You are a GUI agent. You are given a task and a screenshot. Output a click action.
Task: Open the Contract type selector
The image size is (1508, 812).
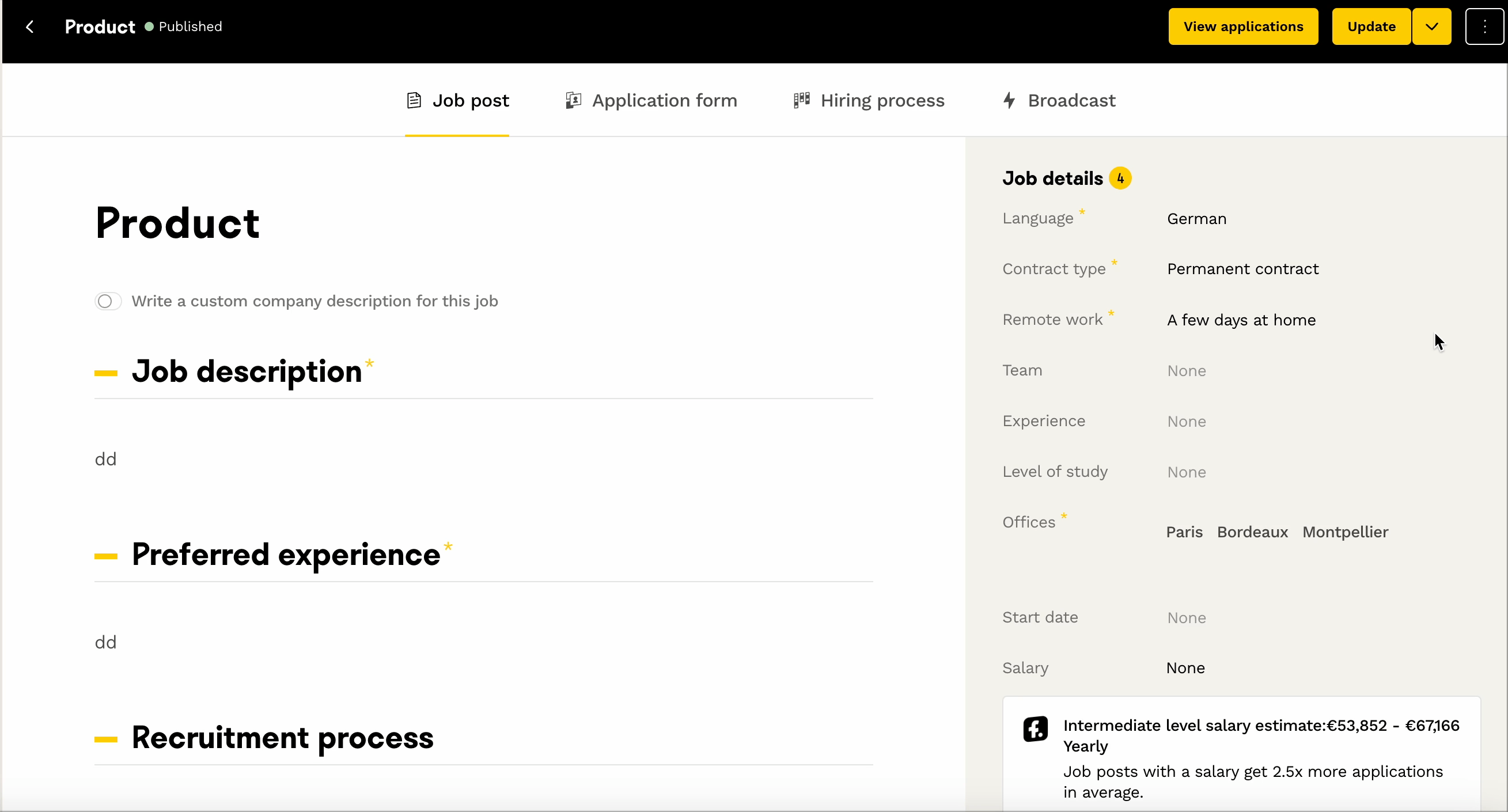point(1242,270)
